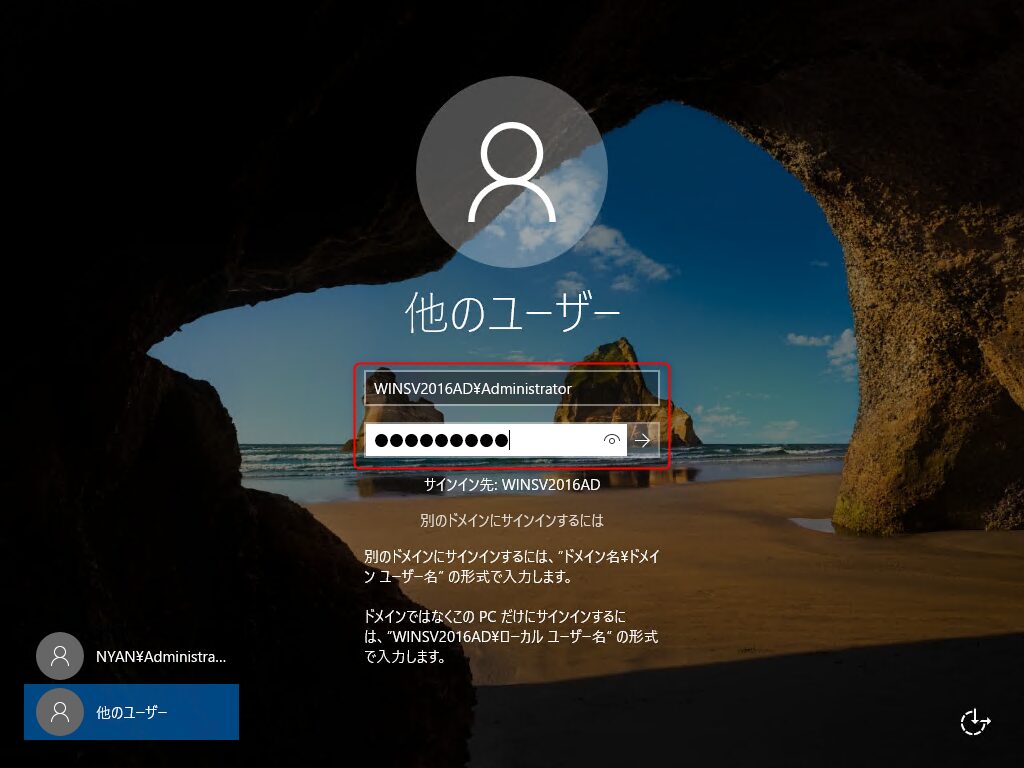
Task: Click the 他のユーザー avatar in the user list
Action: pyautogui.click(x=60, y=712)
